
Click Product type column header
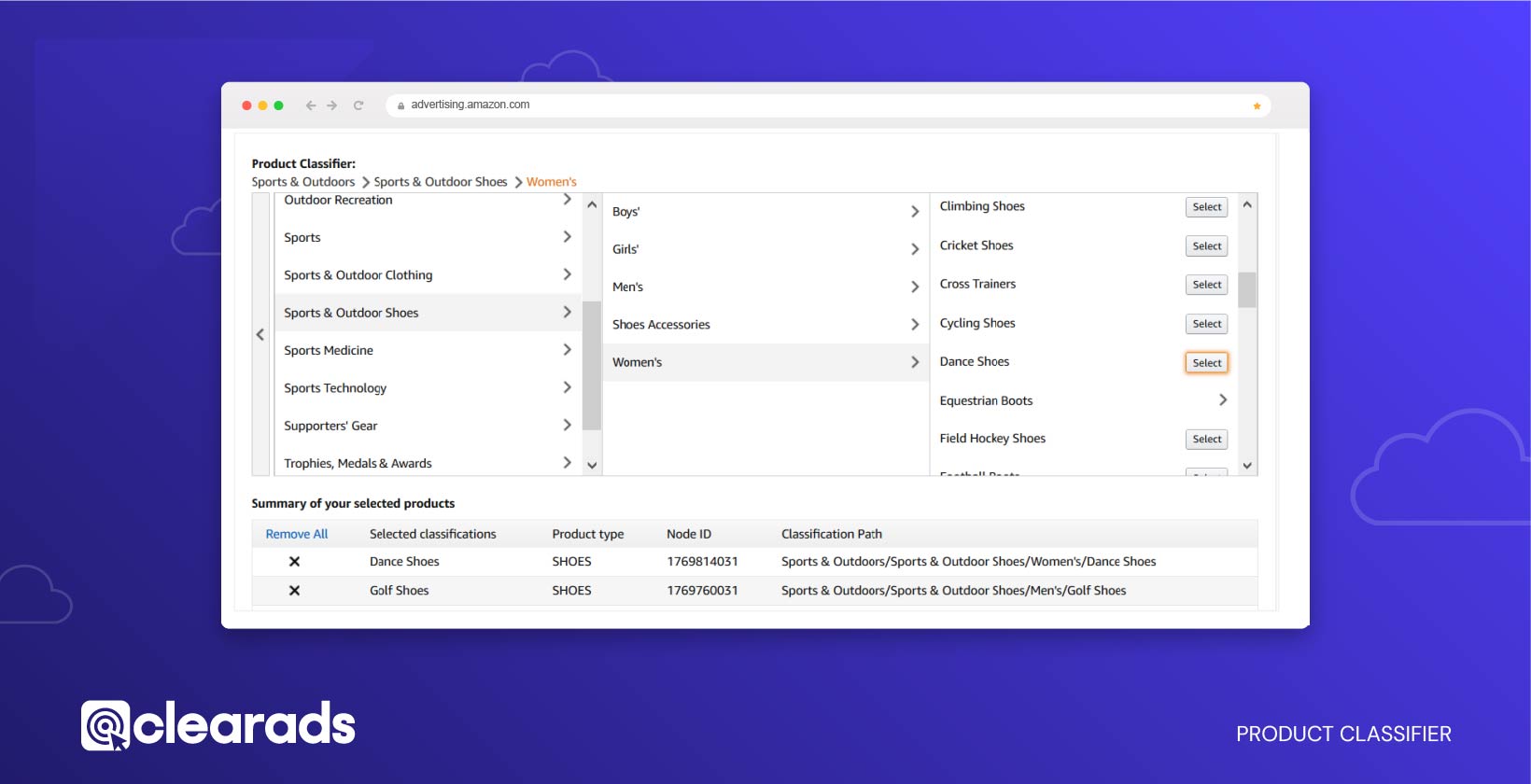[587, 534]
